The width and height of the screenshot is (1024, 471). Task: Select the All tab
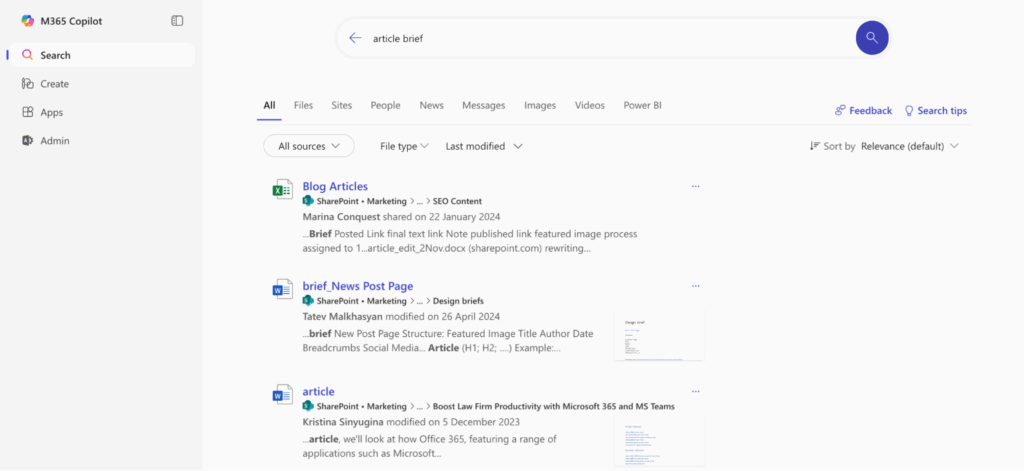tap(269, 105)
